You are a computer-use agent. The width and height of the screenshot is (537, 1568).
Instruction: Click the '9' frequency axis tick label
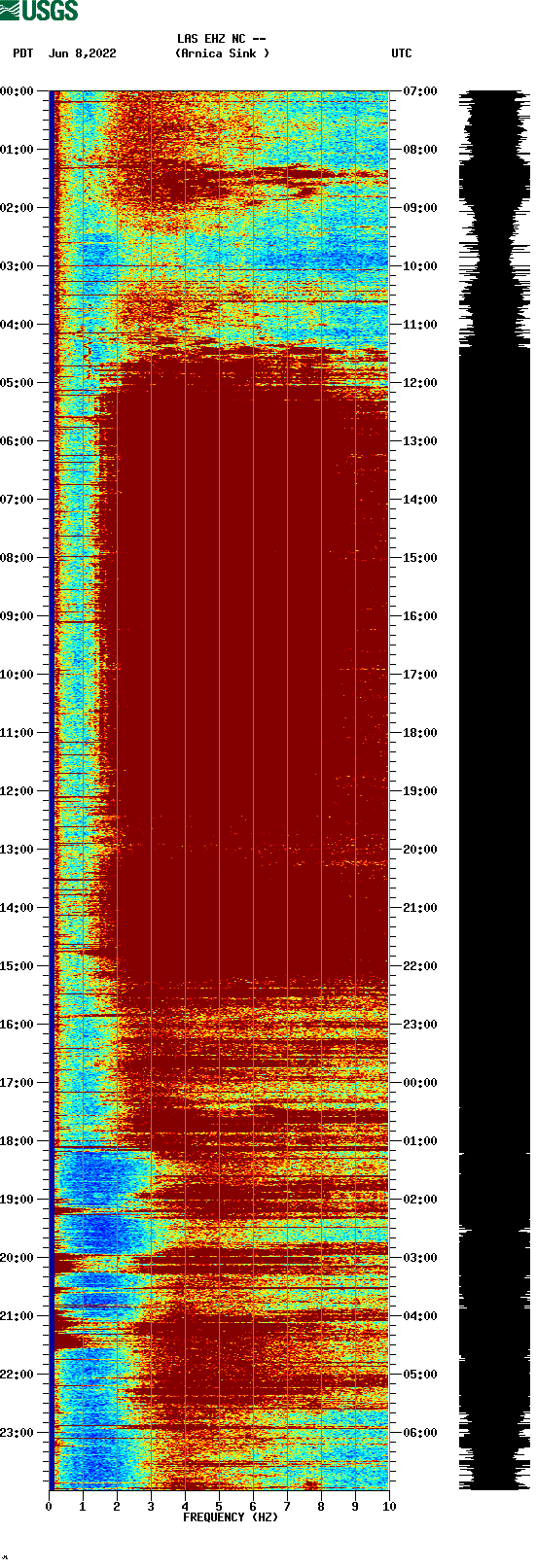pos(355,1507)
